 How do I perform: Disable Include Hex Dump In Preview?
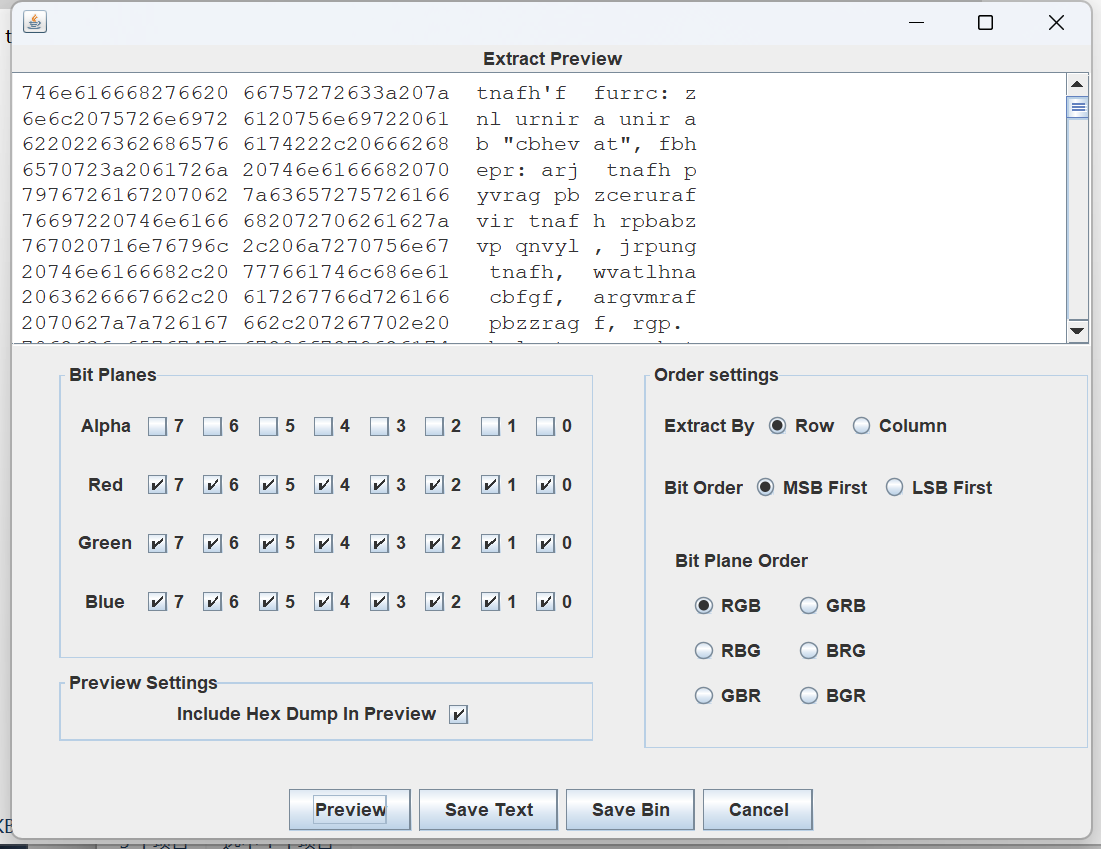click(458, 714)
